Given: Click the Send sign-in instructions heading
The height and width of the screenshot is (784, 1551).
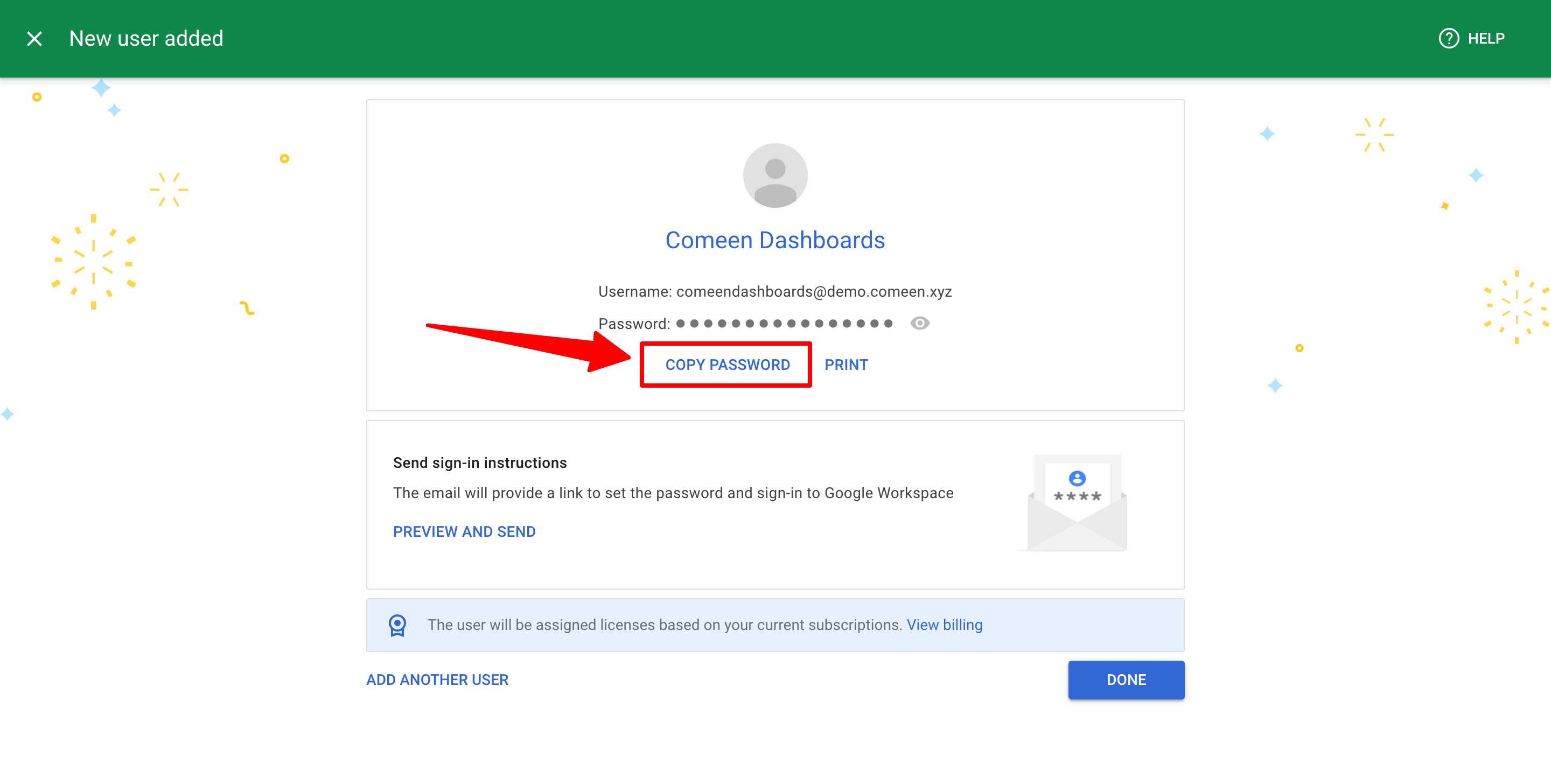Looking at the screenshot, I should [480, 463].
